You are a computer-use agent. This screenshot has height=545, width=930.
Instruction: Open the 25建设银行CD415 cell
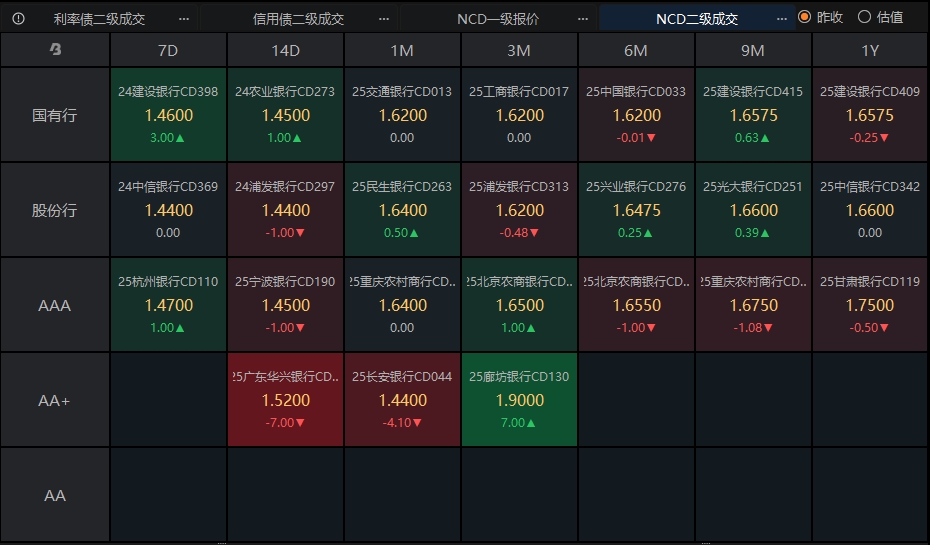753,114
